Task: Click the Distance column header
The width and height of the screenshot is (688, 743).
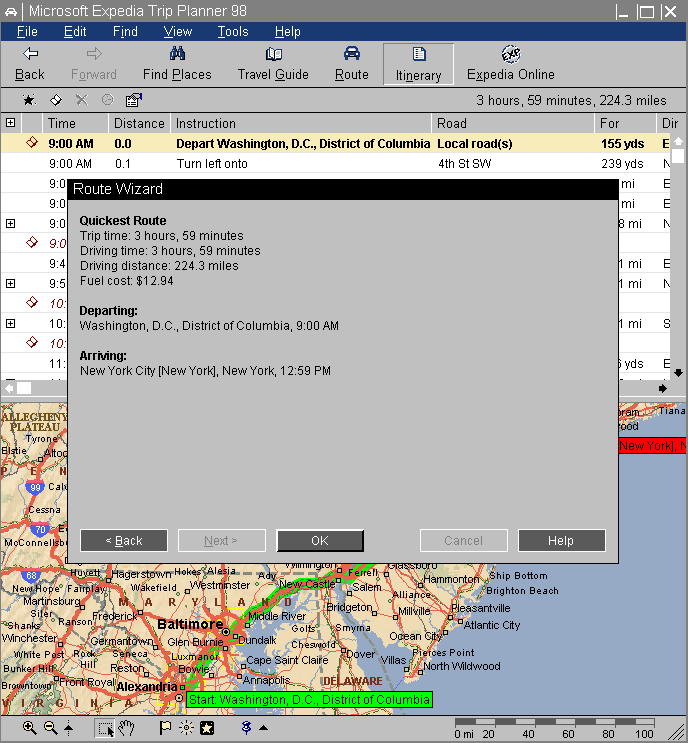Action: click(x=139, y=123)
